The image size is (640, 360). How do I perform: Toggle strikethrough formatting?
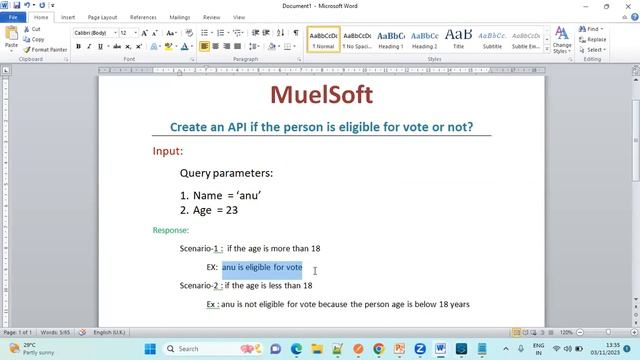(x=117, y=47)
